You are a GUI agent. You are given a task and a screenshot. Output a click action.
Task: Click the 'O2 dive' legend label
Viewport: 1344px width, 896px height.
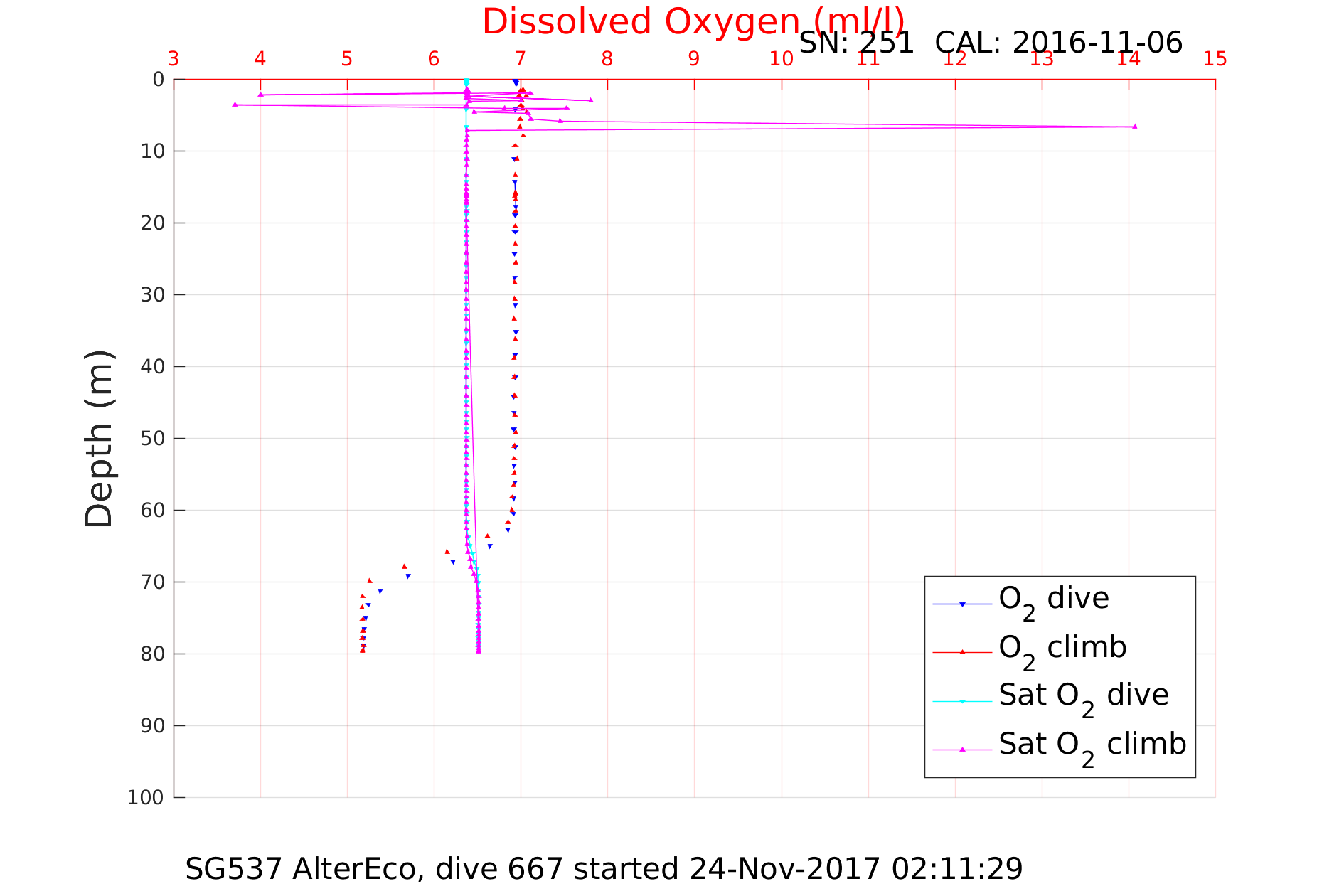[1053, 599]
